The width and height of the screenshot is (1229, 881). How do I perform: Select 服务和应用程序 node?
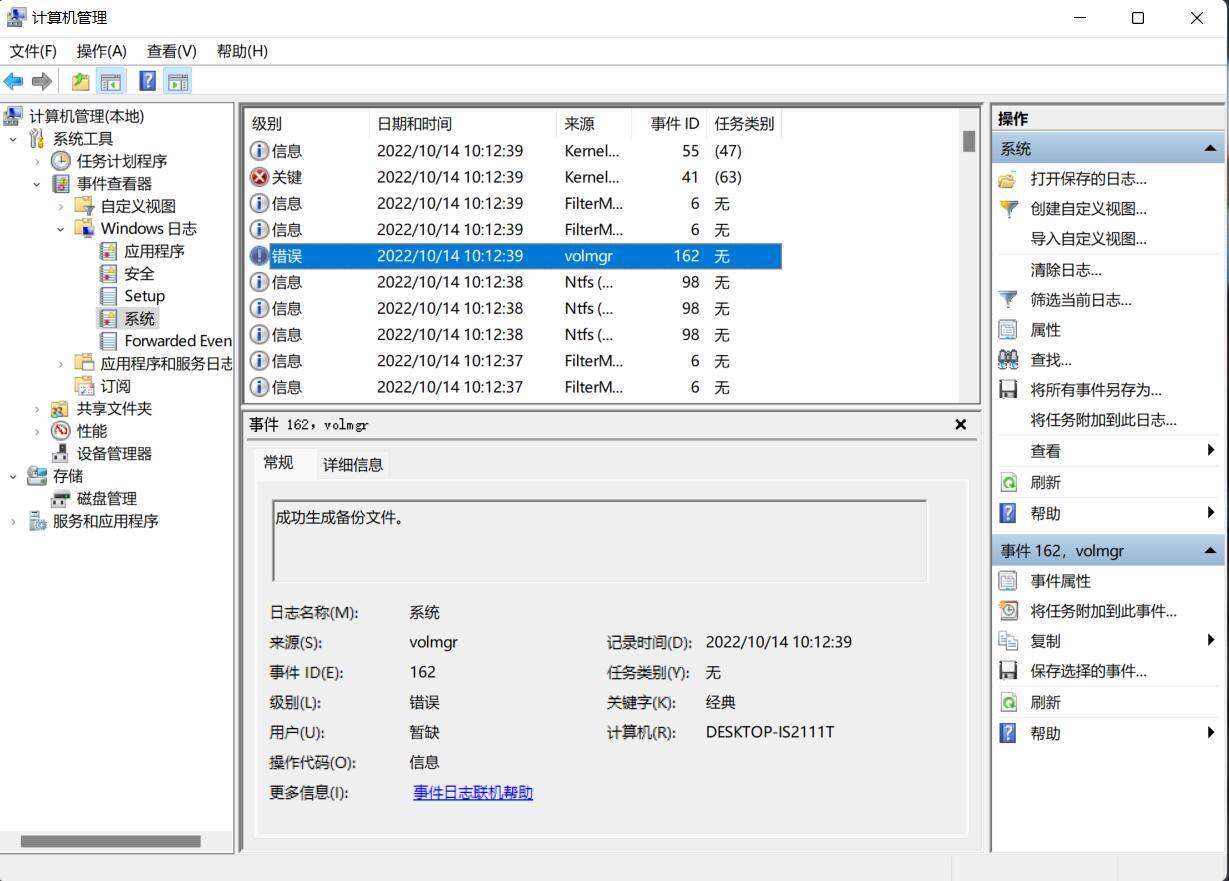pos(105,521)
